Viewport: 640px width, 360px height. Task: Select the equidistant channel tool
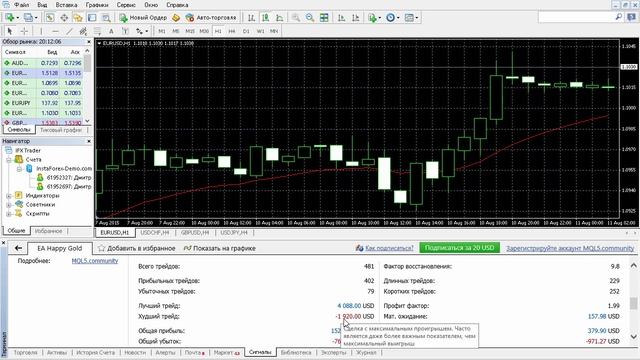83,31
